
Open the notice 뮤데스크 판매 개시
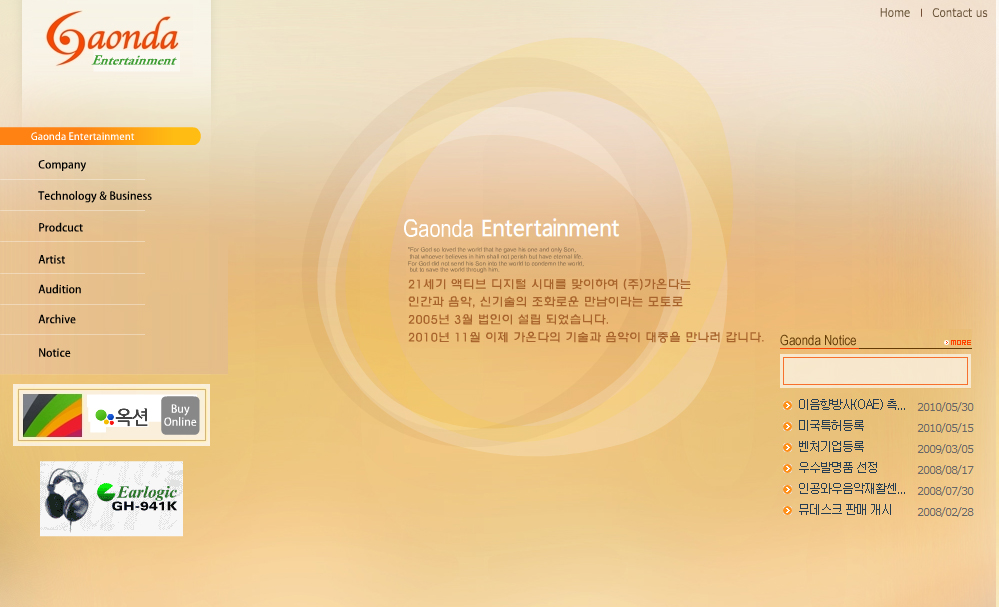[845, 510]
